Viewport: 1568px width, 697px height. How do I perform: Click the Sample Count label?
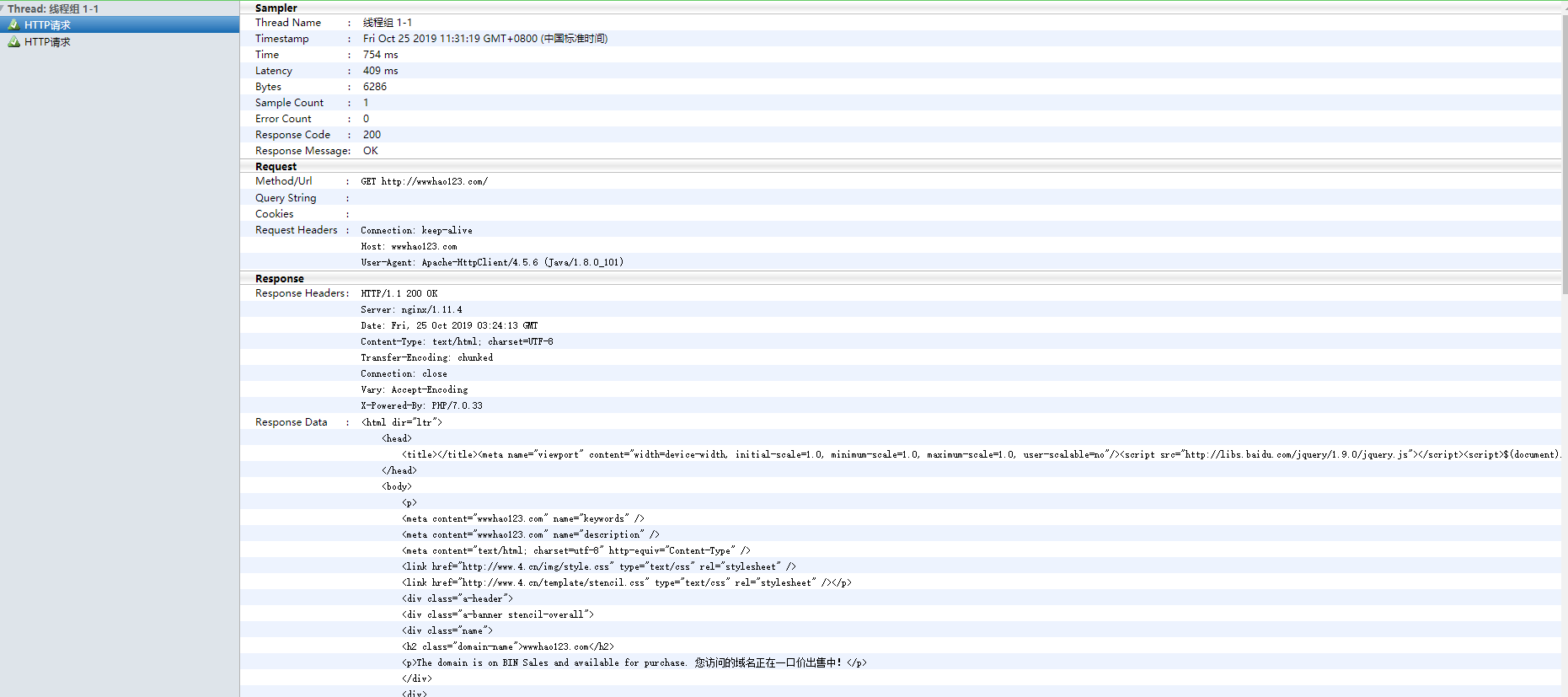289,103
